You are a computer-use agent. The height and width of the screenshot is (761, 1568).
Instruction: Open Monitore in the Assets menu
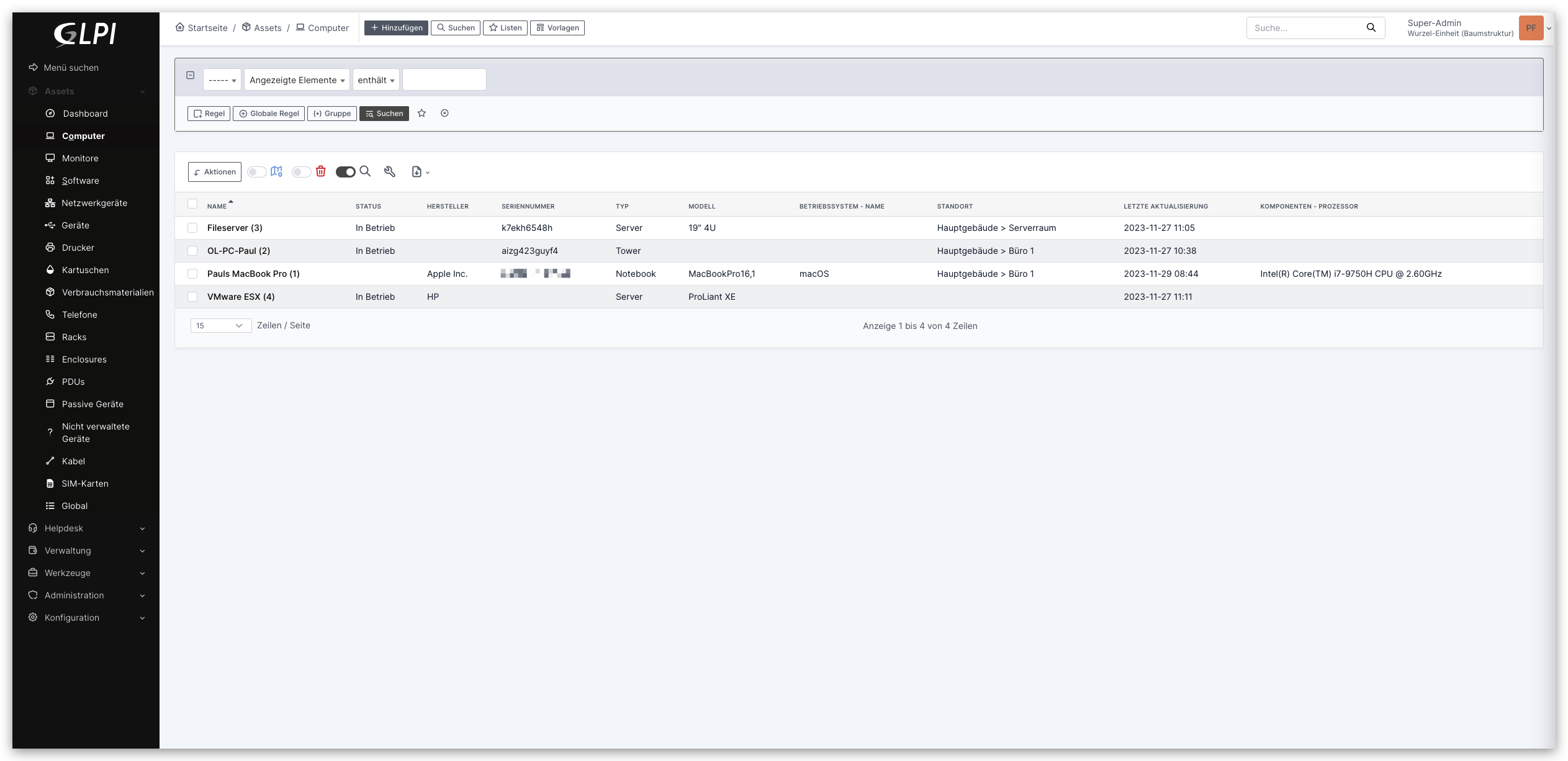coord(80,158)
